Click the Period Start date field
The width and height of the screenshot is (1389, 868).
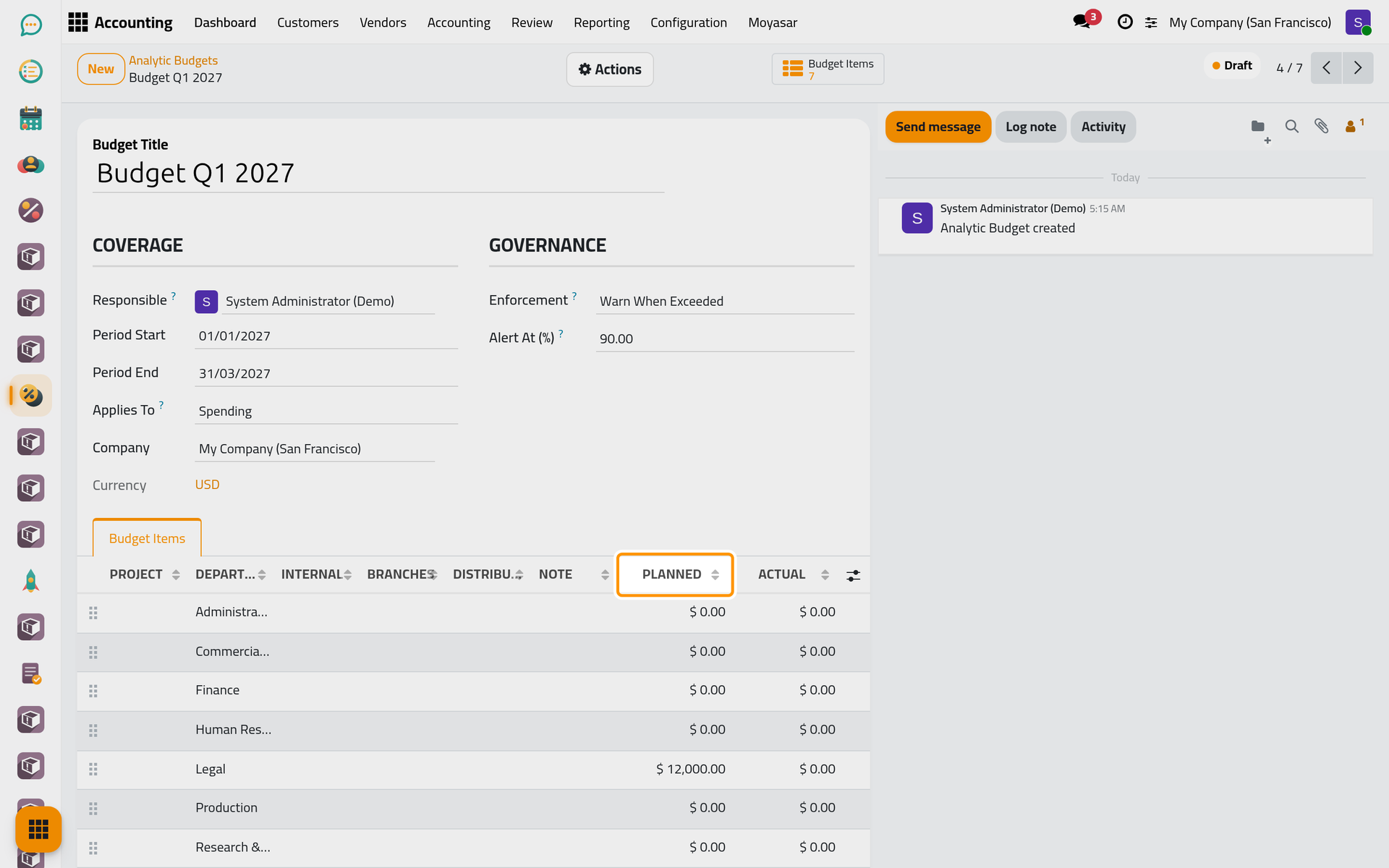(x=326, y=336)
